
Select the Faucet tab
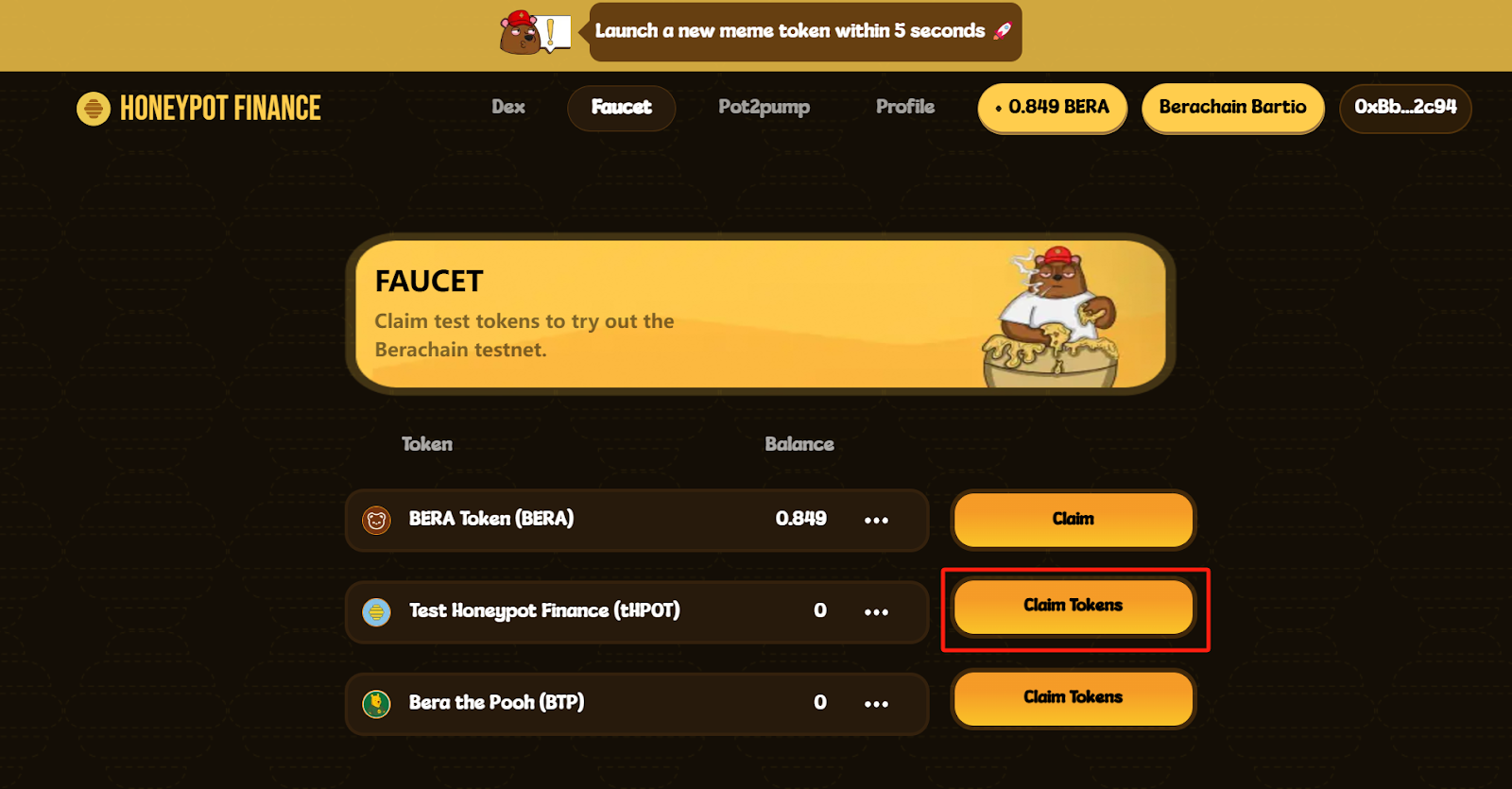[x=622, y=108]
